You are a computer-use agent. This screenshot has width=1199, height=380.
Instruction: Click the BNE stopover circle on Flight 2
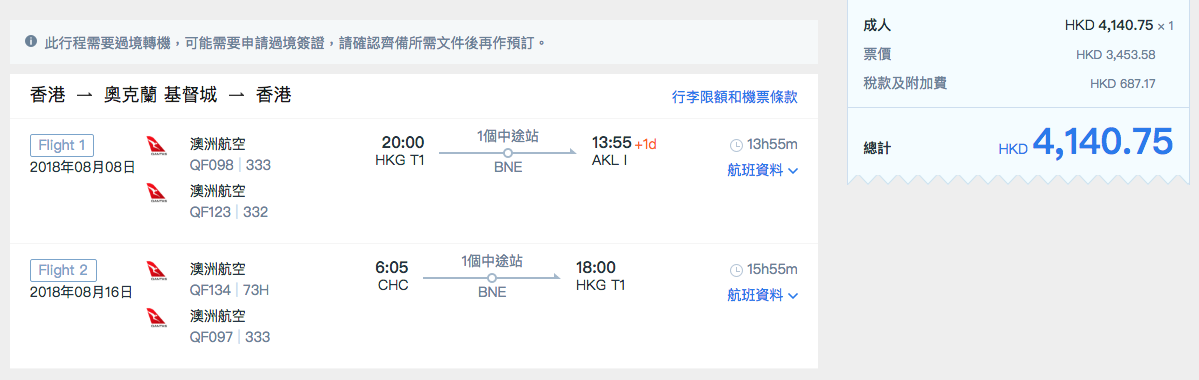pyautogui.click(x=492, y=278)
